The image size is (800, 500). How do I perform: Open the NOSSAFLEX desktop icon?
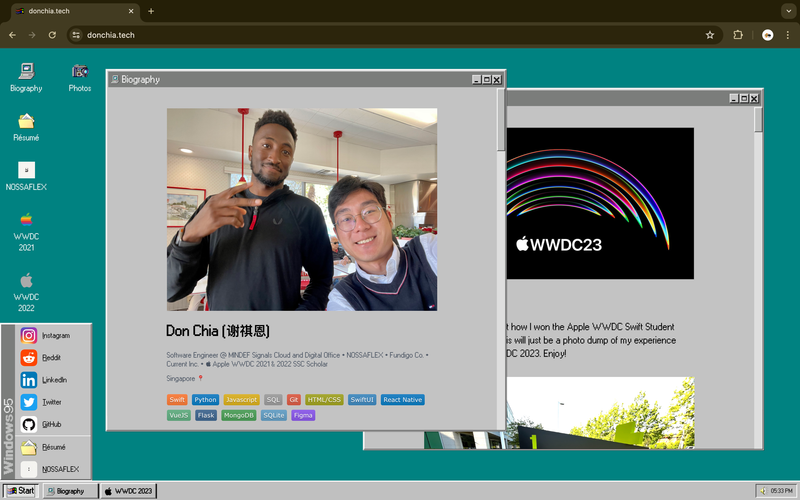(x=26, y=176)
